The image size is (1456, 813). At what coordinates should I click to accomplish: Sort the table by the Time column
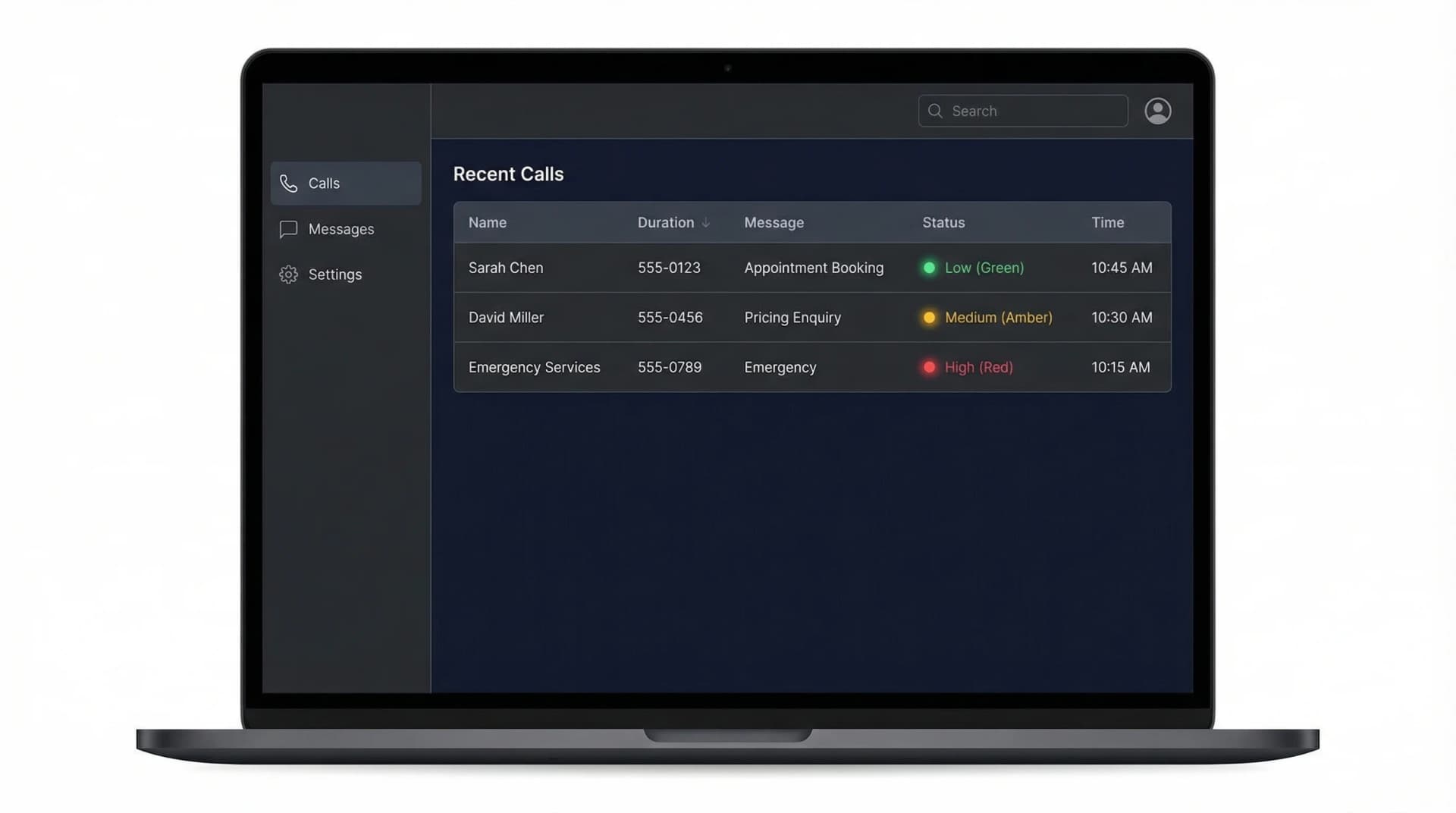click(1108, 222)
